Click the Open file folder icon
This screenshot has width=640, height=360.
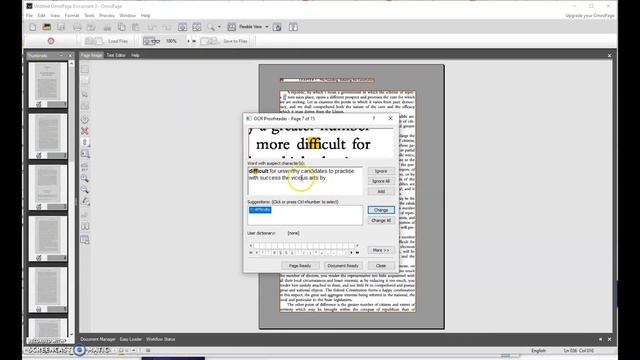[47, 27]
